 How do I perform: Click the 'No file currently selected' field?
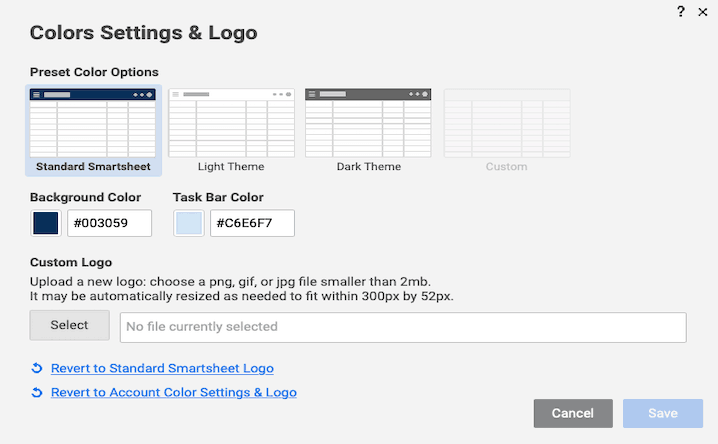(x=403, y=327)
